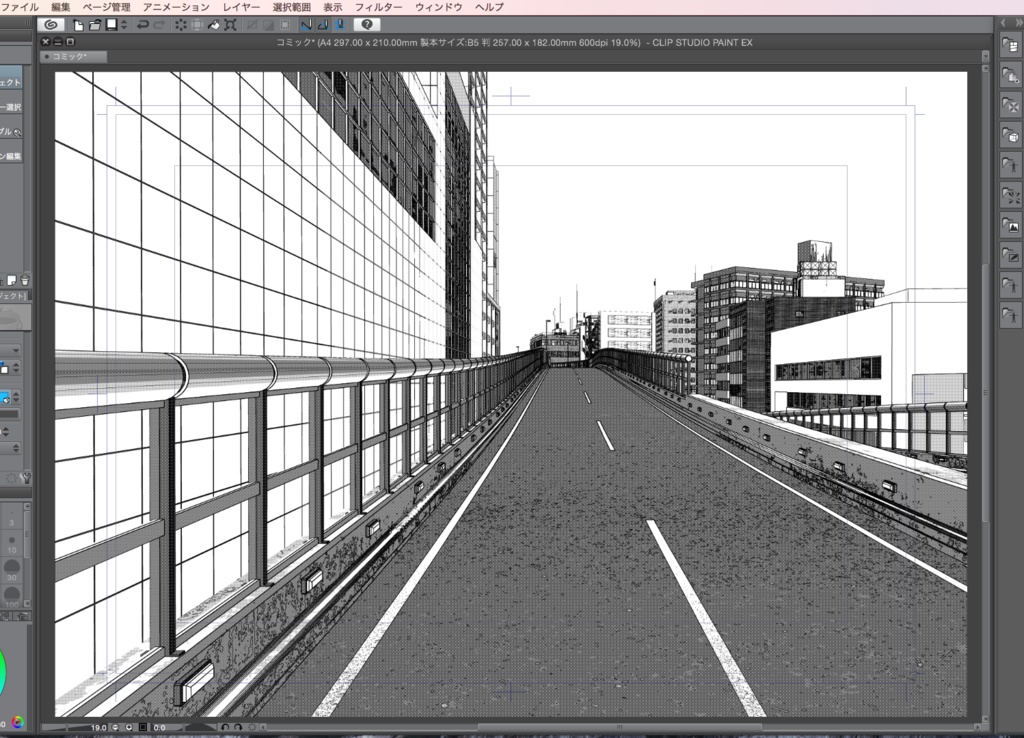The image size is (1024, 738).
Task: Expand the page size stepper next to document icon
Action: [122, 24]
